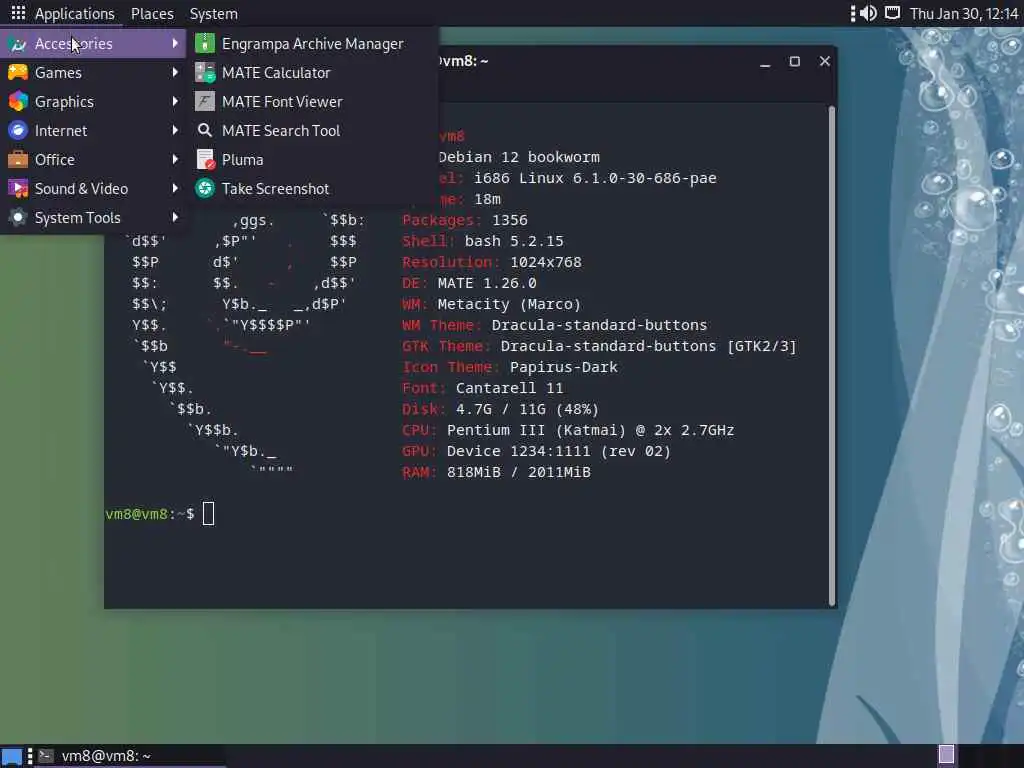Screen dimensions: 1024x768
Task: Open the Places menu
Action: click(x=152, y=14)
